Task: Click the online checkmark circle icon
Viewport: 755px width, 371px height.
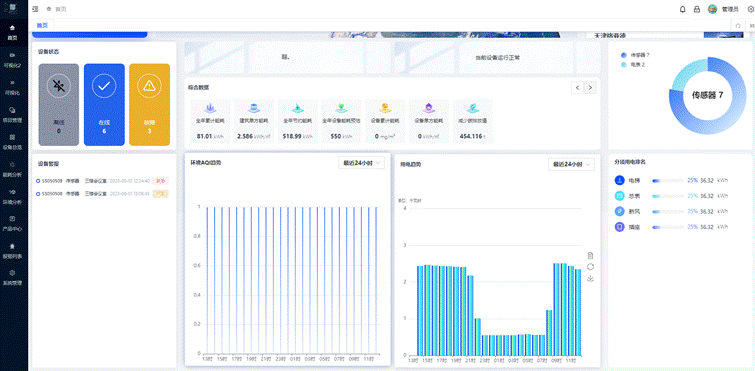Action: click(104, 86)
